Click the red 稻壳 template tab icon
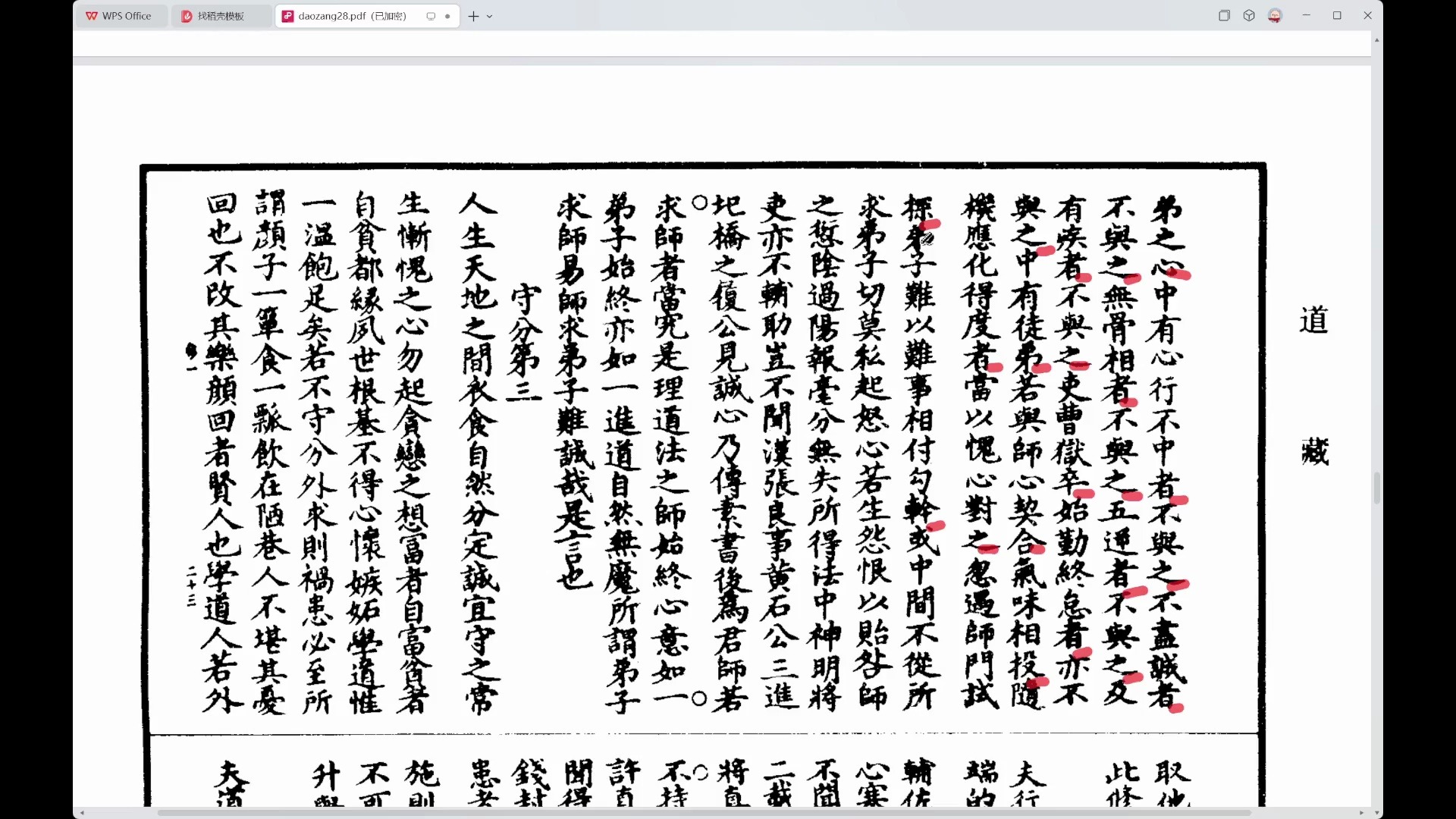This screenshot has width=1456, height=819. (x=187, y=16)
